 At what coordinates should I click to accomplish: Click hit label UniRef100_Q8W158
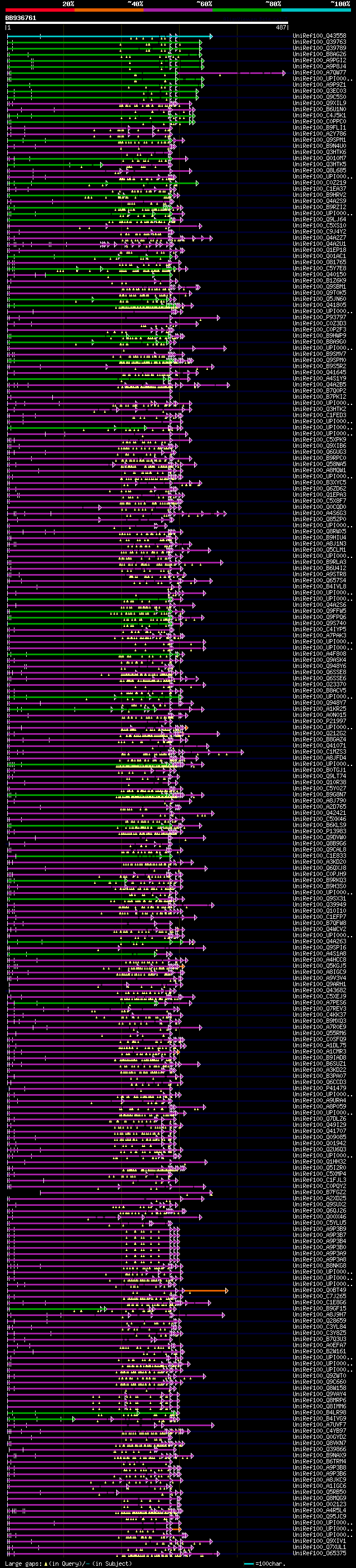(319, 1387)
